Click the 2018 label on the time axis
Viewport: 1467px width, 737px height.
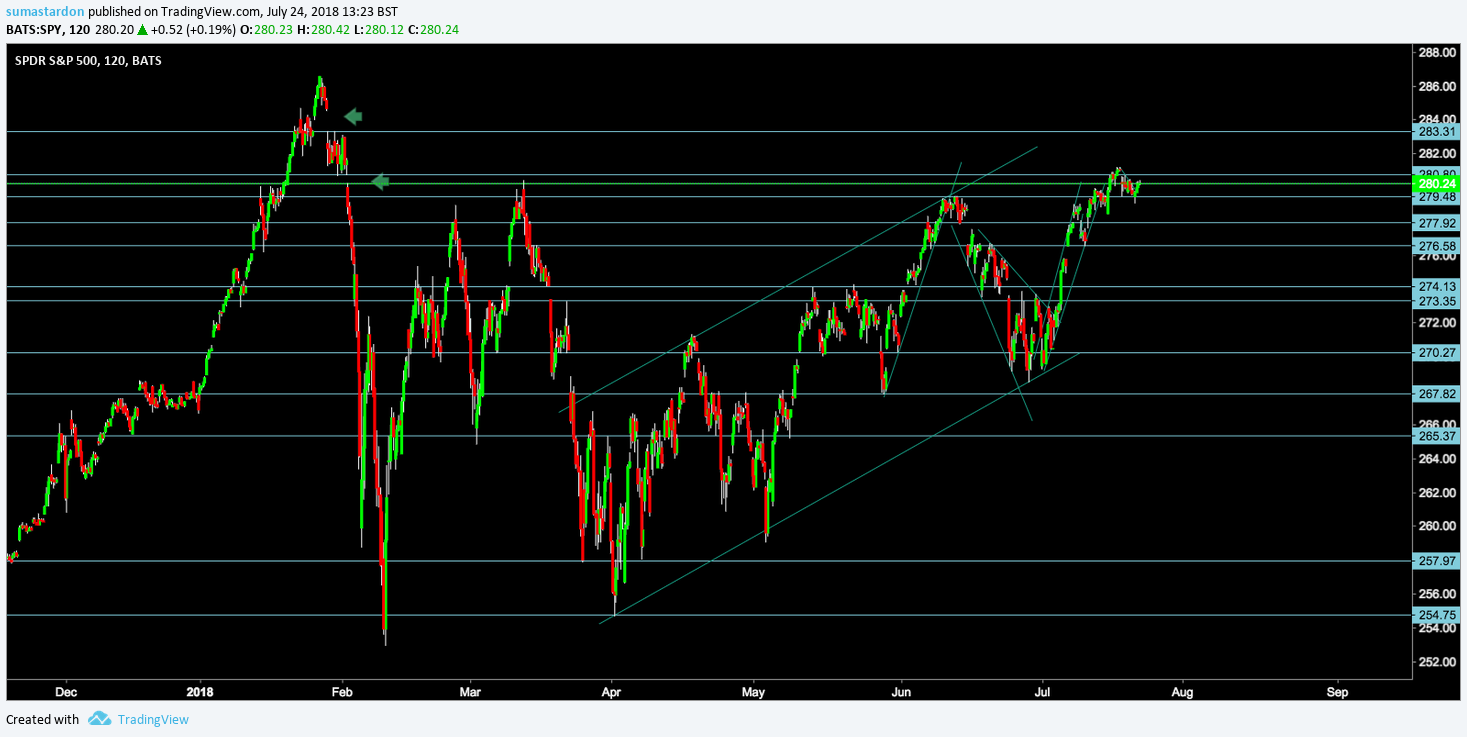[200, 691]
